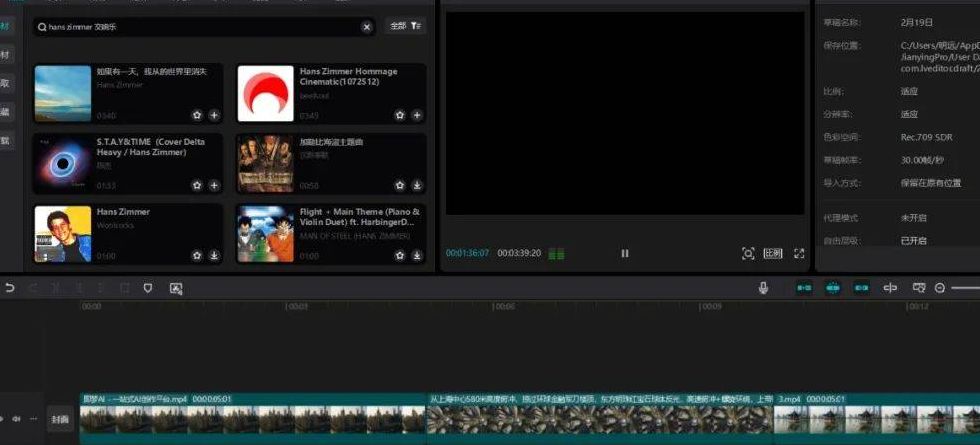The width and height of the screenshot is (980, 445).
Task: Add S.T.A.Y&TIME track with plus icon
Action: coord(213,185)
